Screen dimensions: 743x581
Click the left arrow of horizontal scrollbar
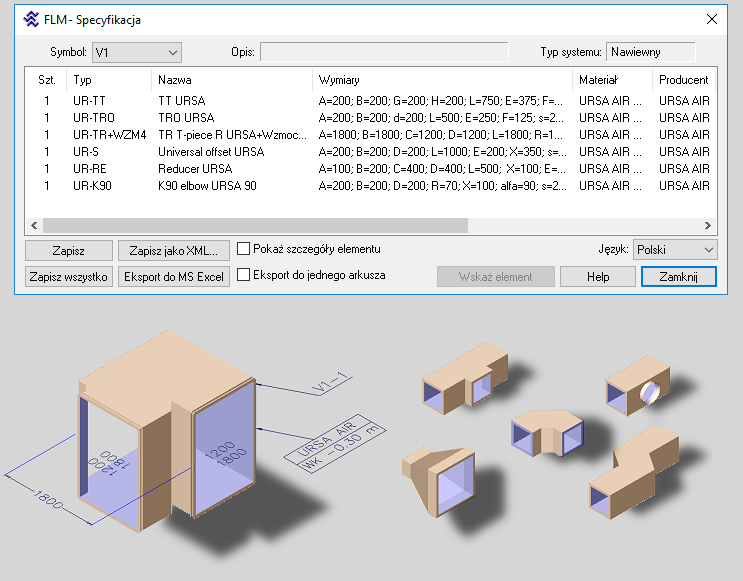(34, 226)
